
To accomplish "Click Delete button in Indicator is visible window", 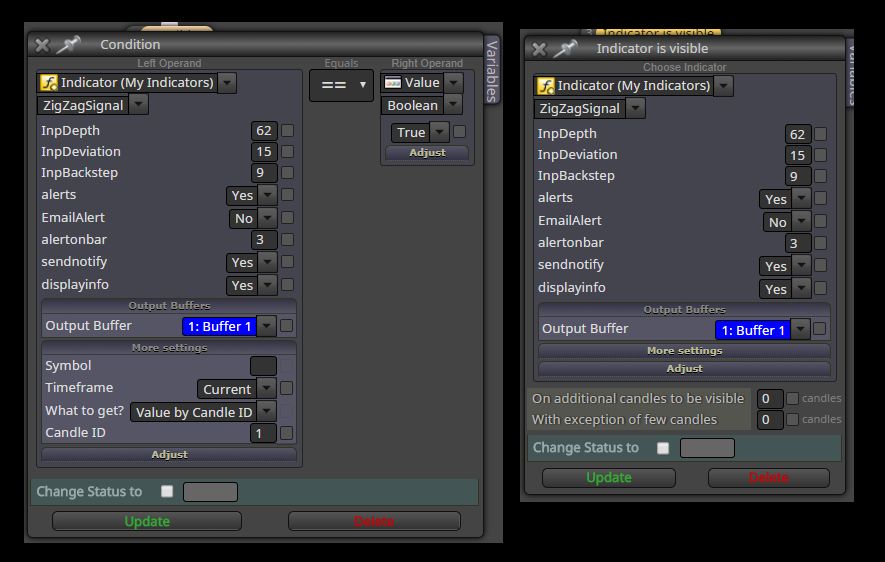I will [x=769, y=478].
